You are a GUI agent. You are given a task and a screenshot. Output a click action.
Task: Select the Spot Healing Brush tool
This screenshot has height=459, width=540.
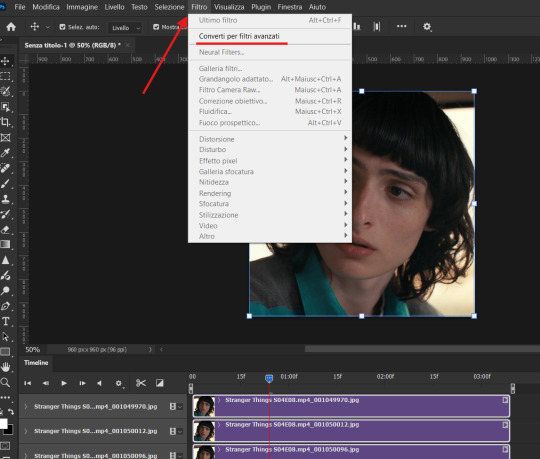5,168
